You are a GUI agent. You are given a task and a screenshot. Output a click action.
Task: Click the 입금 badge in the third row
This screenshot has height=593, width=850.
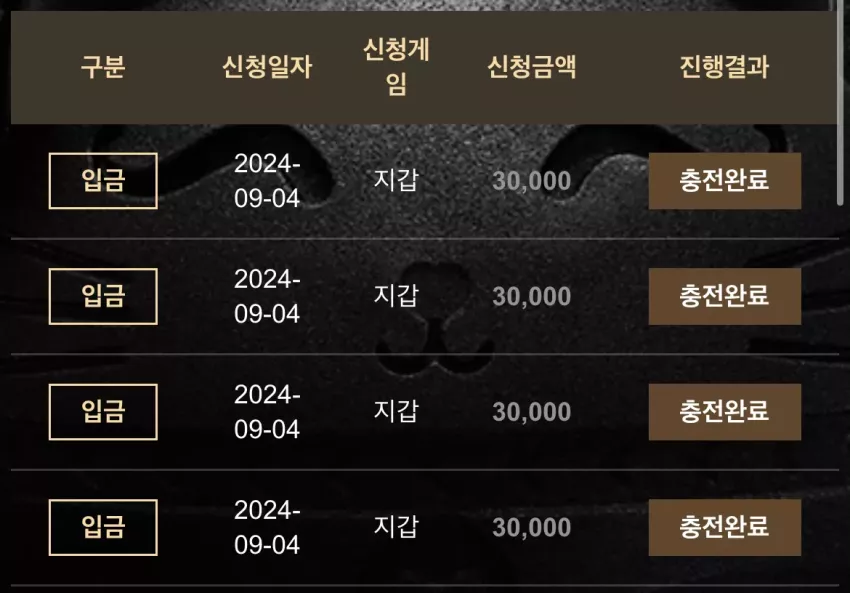103,412
